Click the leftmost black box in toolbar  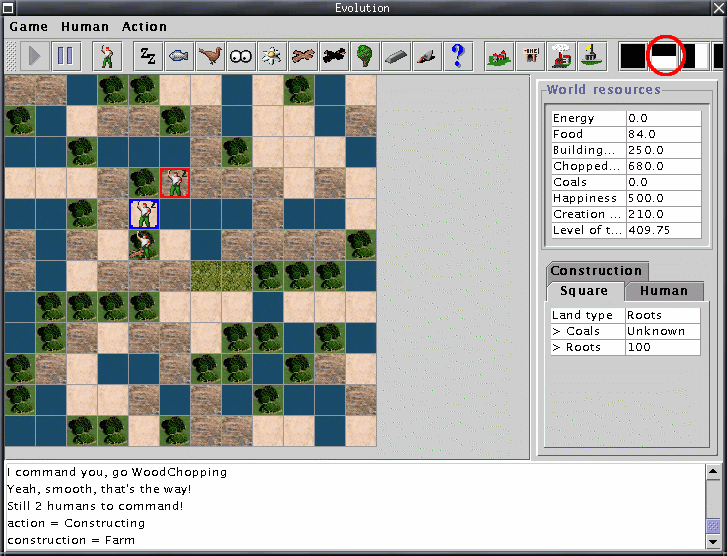(x=632, y=55)
